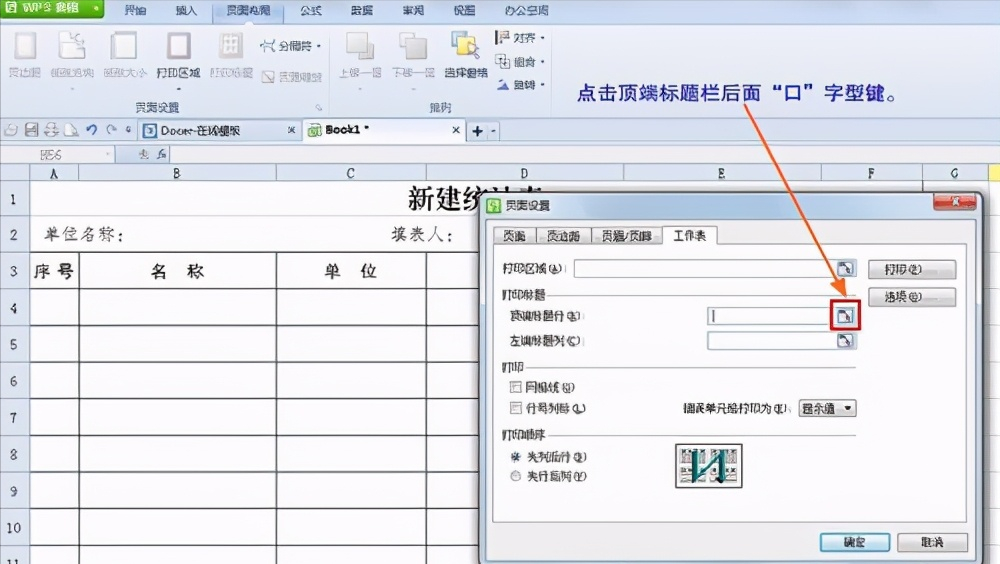The image size is (1000, 564).
Task: Click into the top title rows input field
Action: tap(770, 316)
